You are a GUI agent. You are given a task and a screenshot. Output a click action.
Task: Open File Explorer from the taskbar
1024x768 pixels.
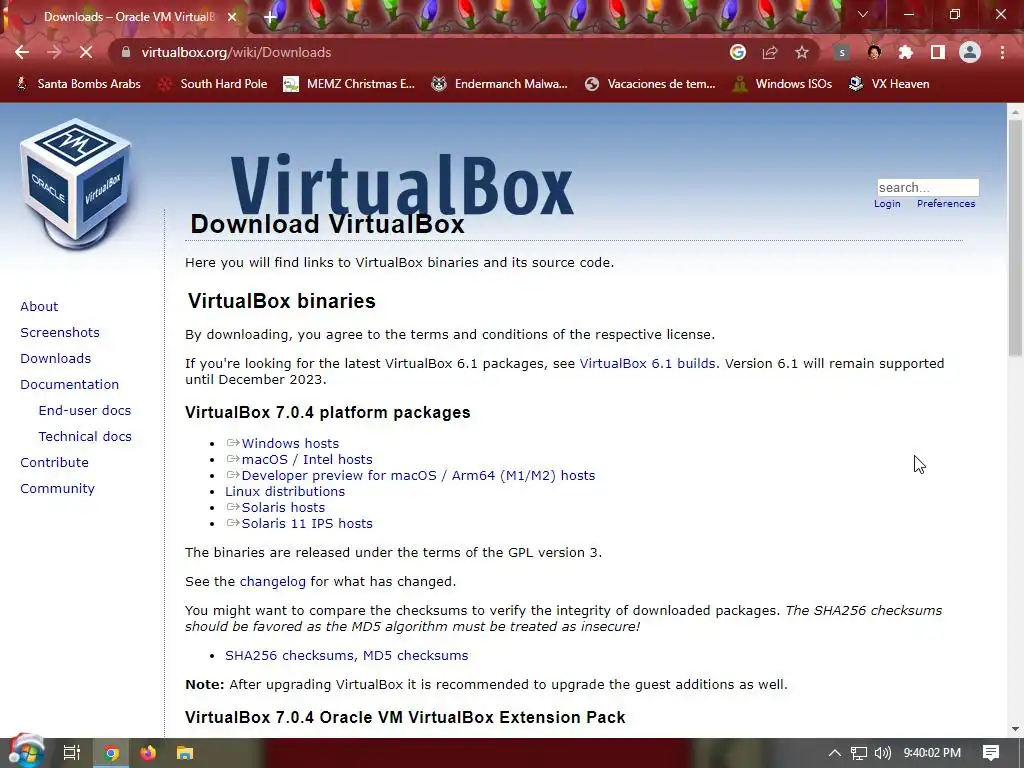pos(185,753)
